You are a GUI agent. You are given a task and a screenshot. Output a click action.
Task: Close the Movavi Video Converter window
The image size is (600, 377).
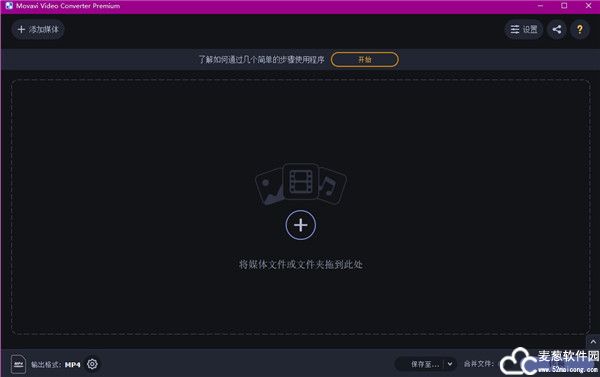(588, 6)
